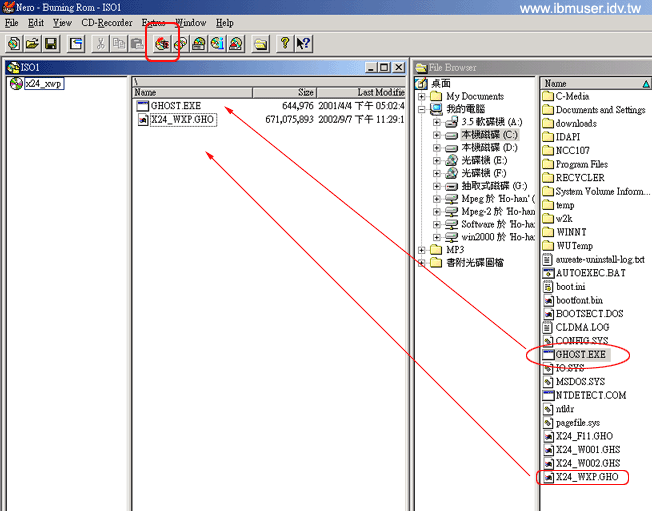
Task: Select the WINNT folder
Action: [571, 232]
